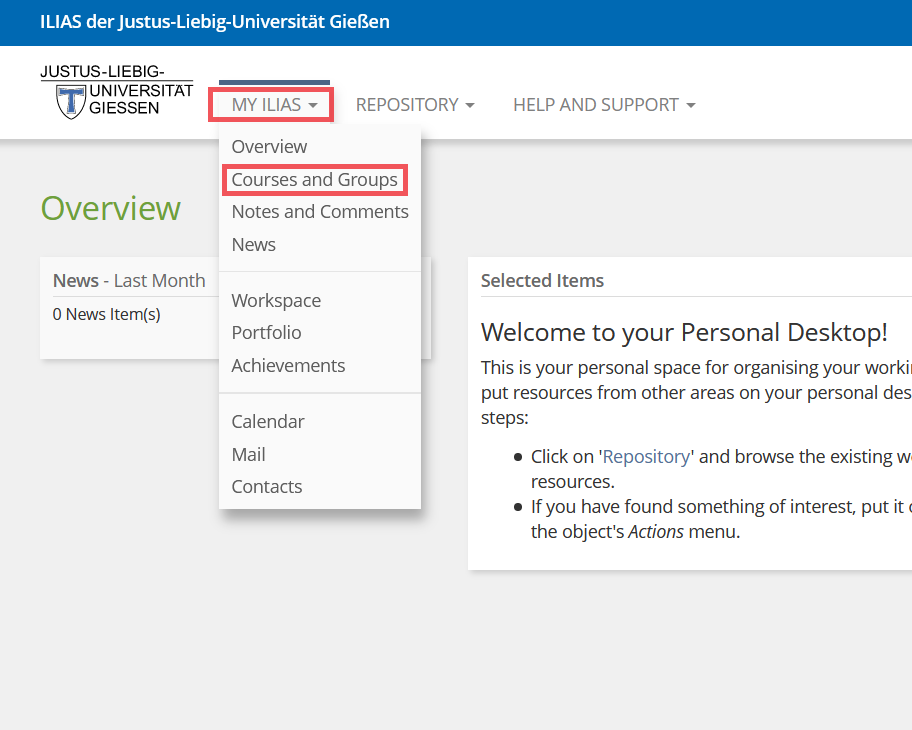Screen dimensions: 912x730
Task: Select News entry in the dropdown menu
Action: (x=253, y=245)
